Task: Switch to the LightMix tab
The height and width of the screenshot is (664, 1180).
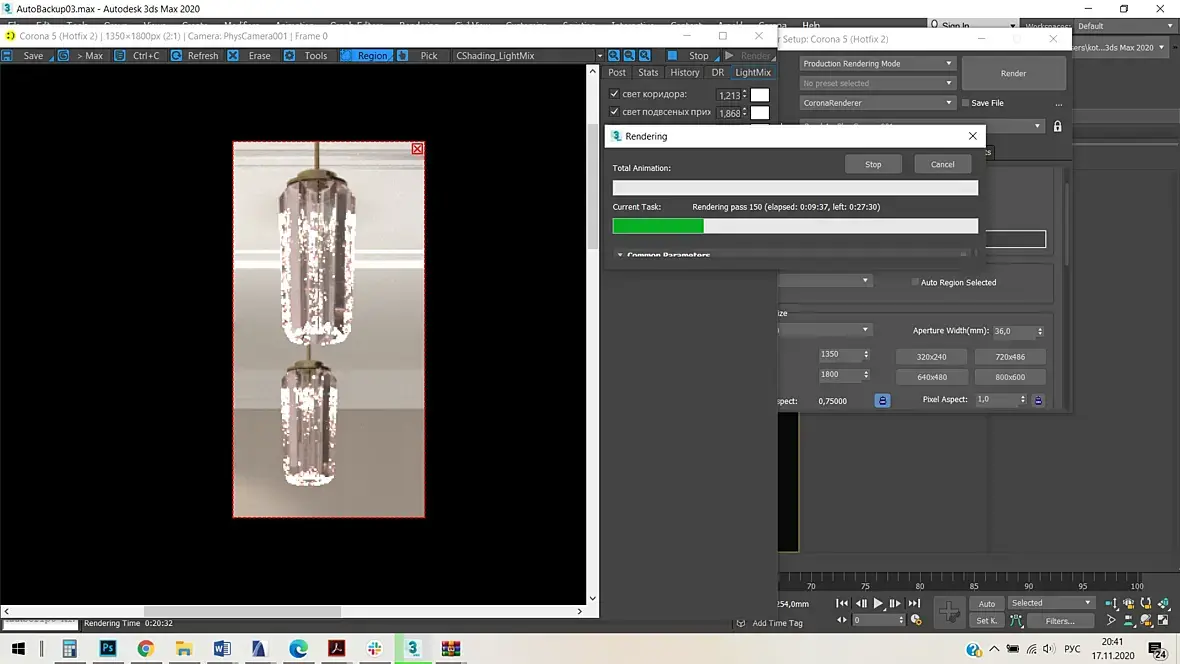Action: tap(753, 72)
